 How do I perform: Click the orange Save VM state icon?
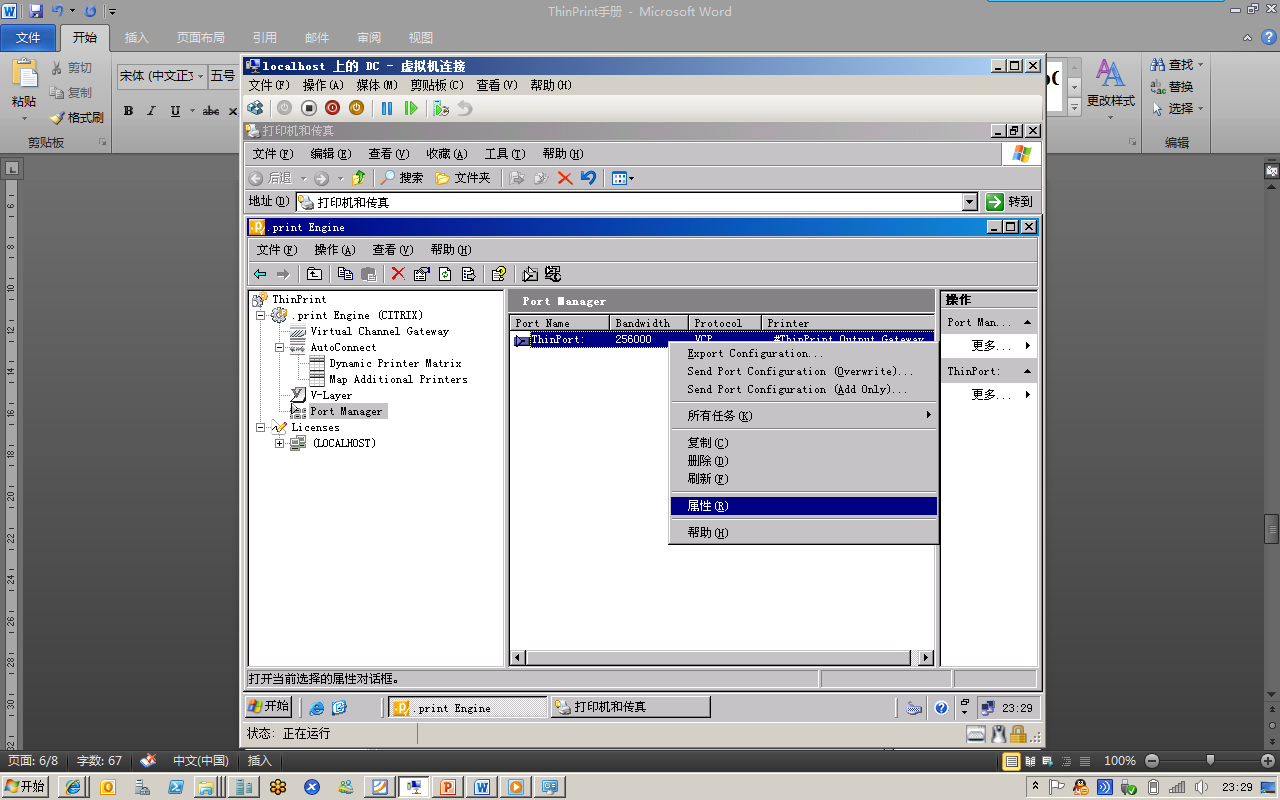tap(356, 108)
